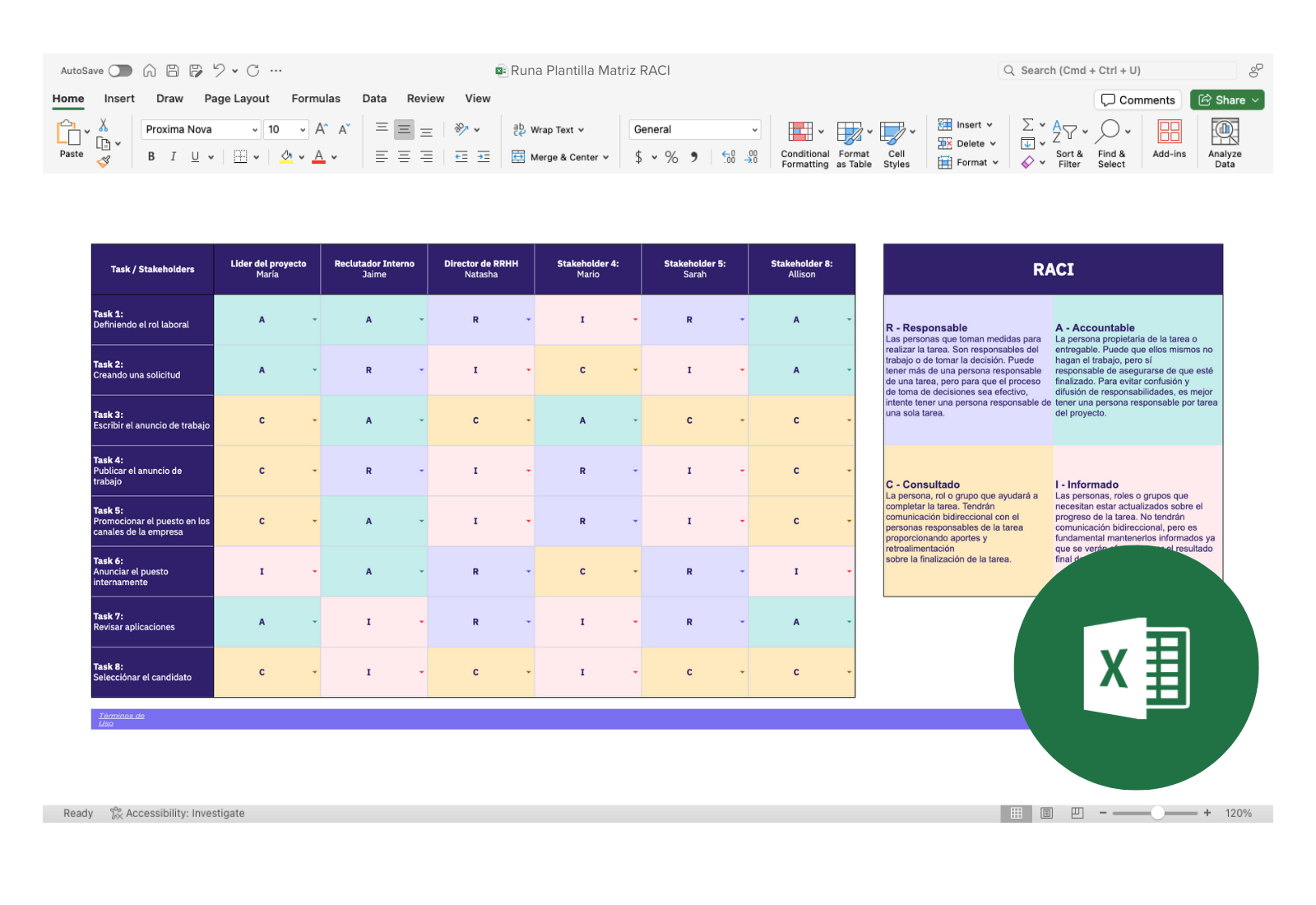The width and height of the screenshot is (1316, 905).
Task: Click the Comments button
Action: [1138, 100]
